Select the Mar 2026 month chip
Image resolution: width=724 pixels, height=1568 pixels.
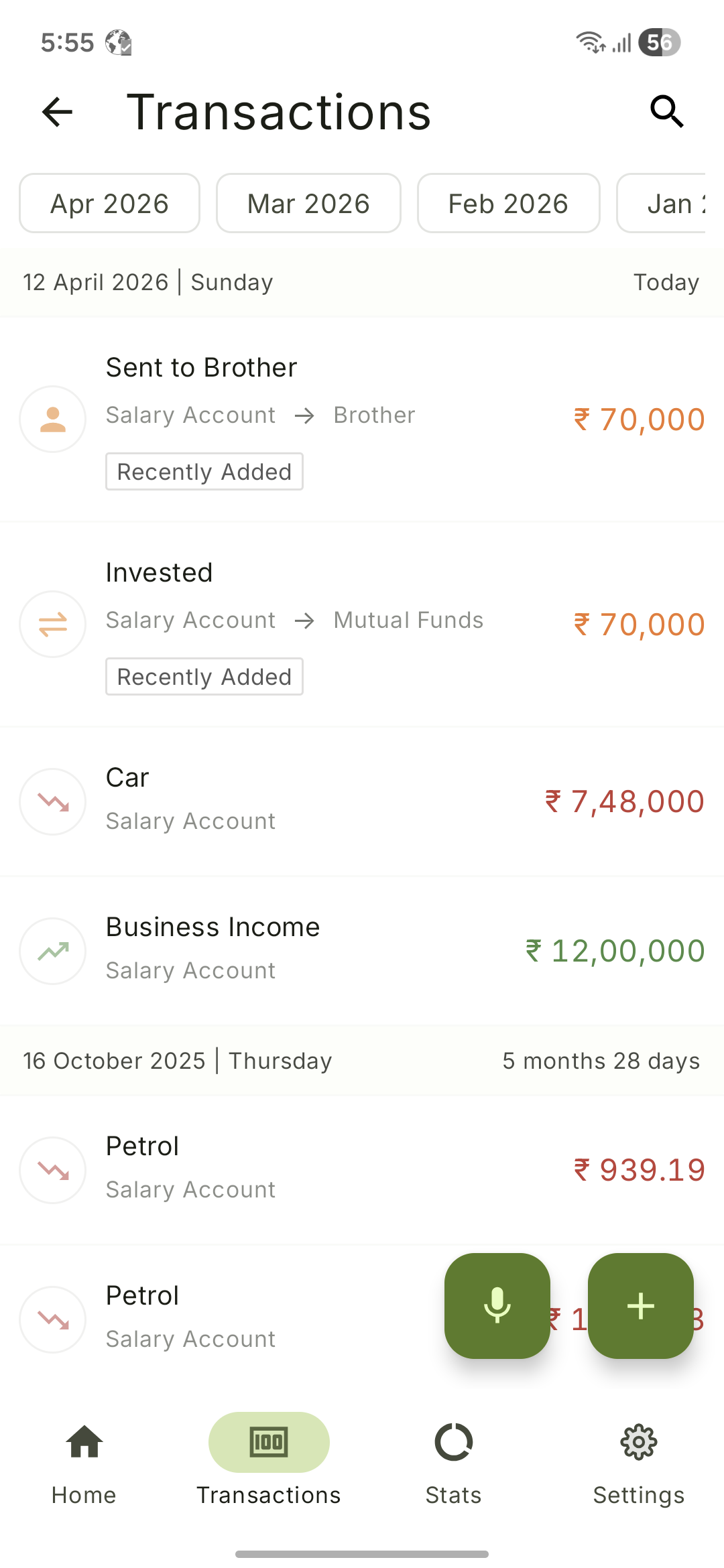pyautogui.click(x=308, y=204)
